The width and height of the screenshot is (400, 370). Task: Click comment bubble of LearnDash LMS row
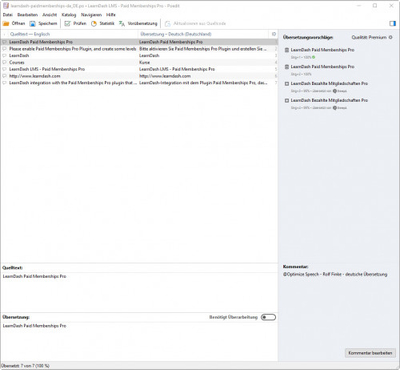4,69
